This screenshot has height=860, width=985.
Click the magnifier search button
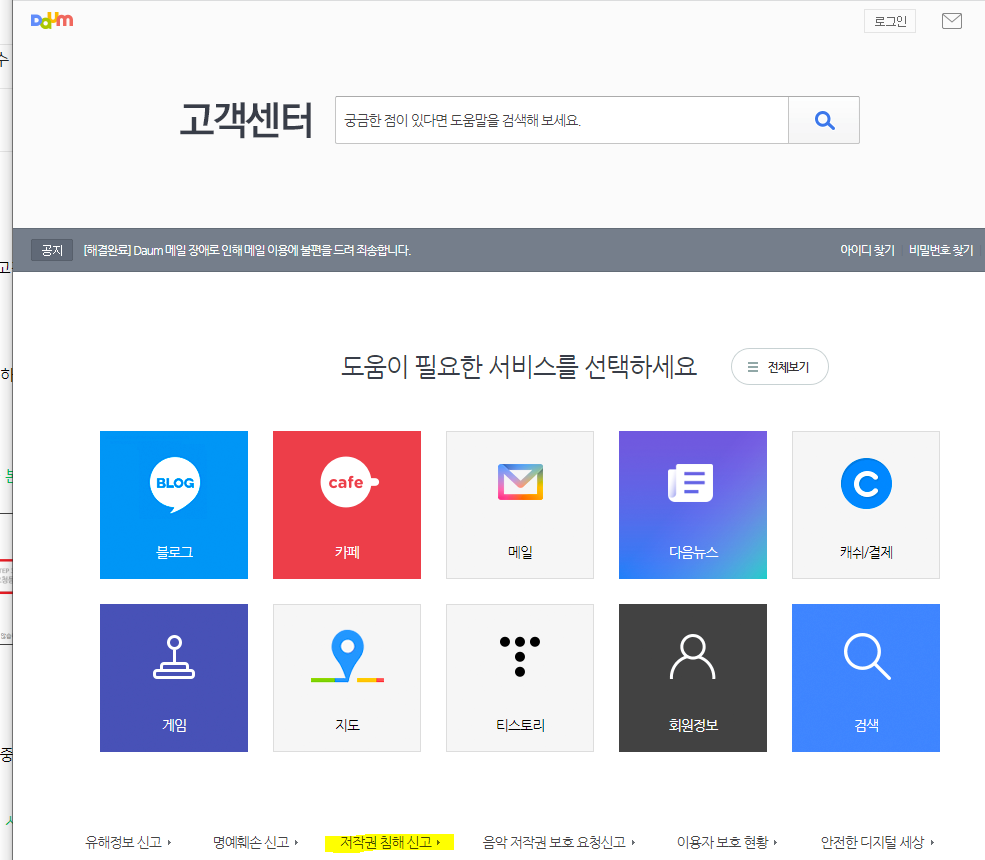[824, 120]
